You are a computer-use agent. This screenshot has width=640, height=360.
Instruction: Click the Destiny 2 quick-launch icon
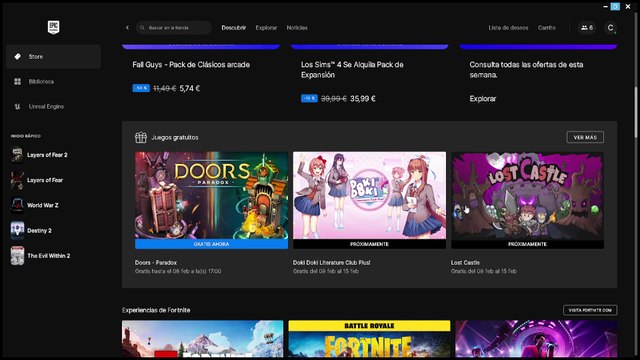coord(17,231)
